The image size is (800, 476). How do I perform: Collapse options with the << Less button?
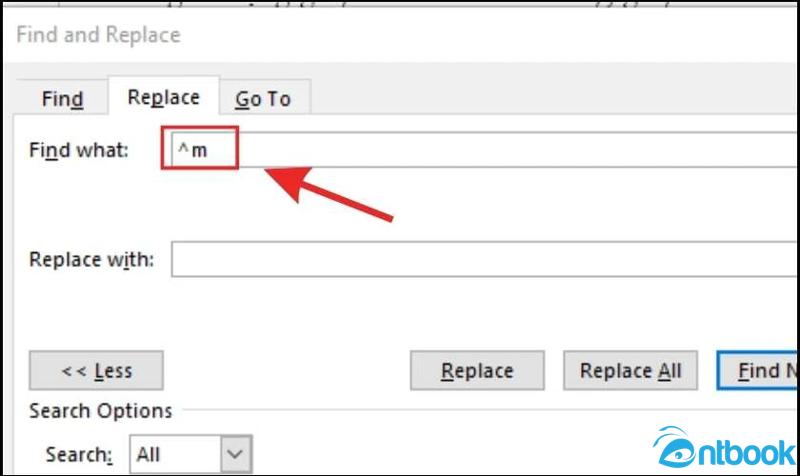pos(96,370)
